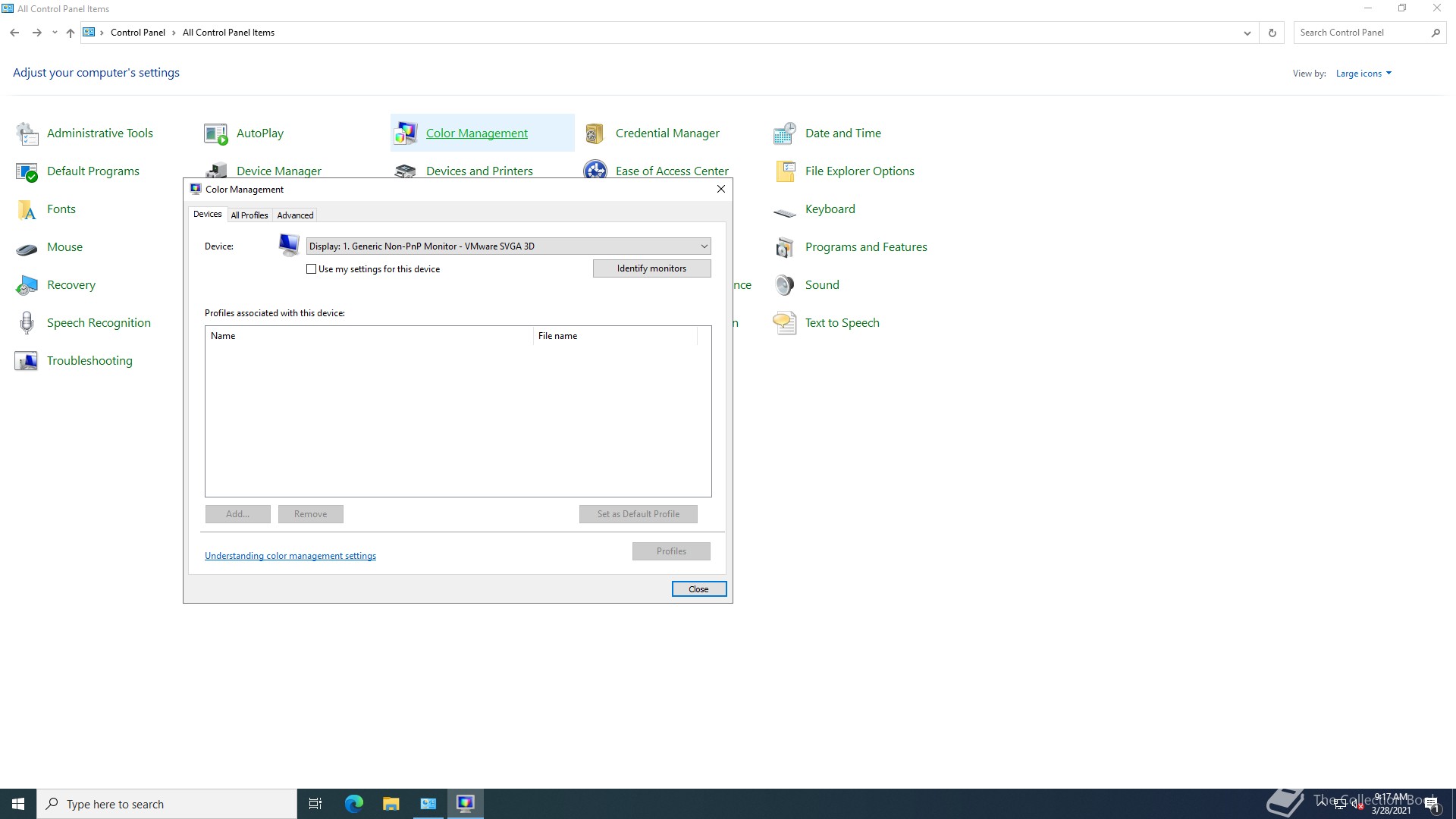Expand the address bar history dropdown
Screen dimensions: 1456x819
click(x=1247, y=33)
